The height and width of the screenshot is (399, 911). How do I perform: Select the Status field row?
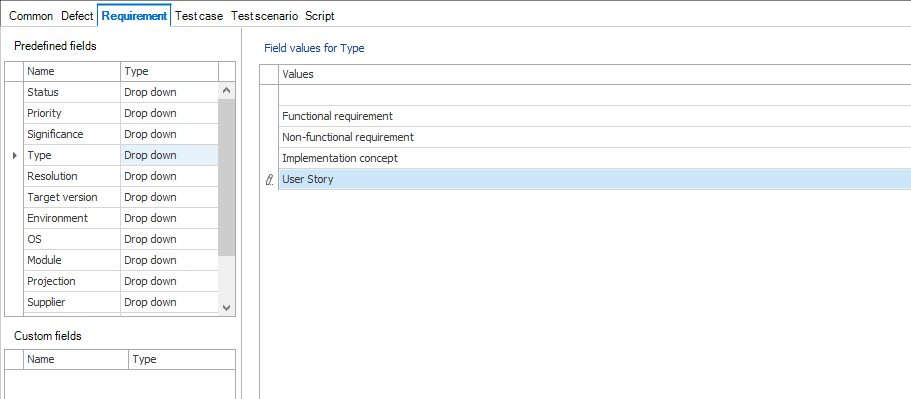[121, 92]
